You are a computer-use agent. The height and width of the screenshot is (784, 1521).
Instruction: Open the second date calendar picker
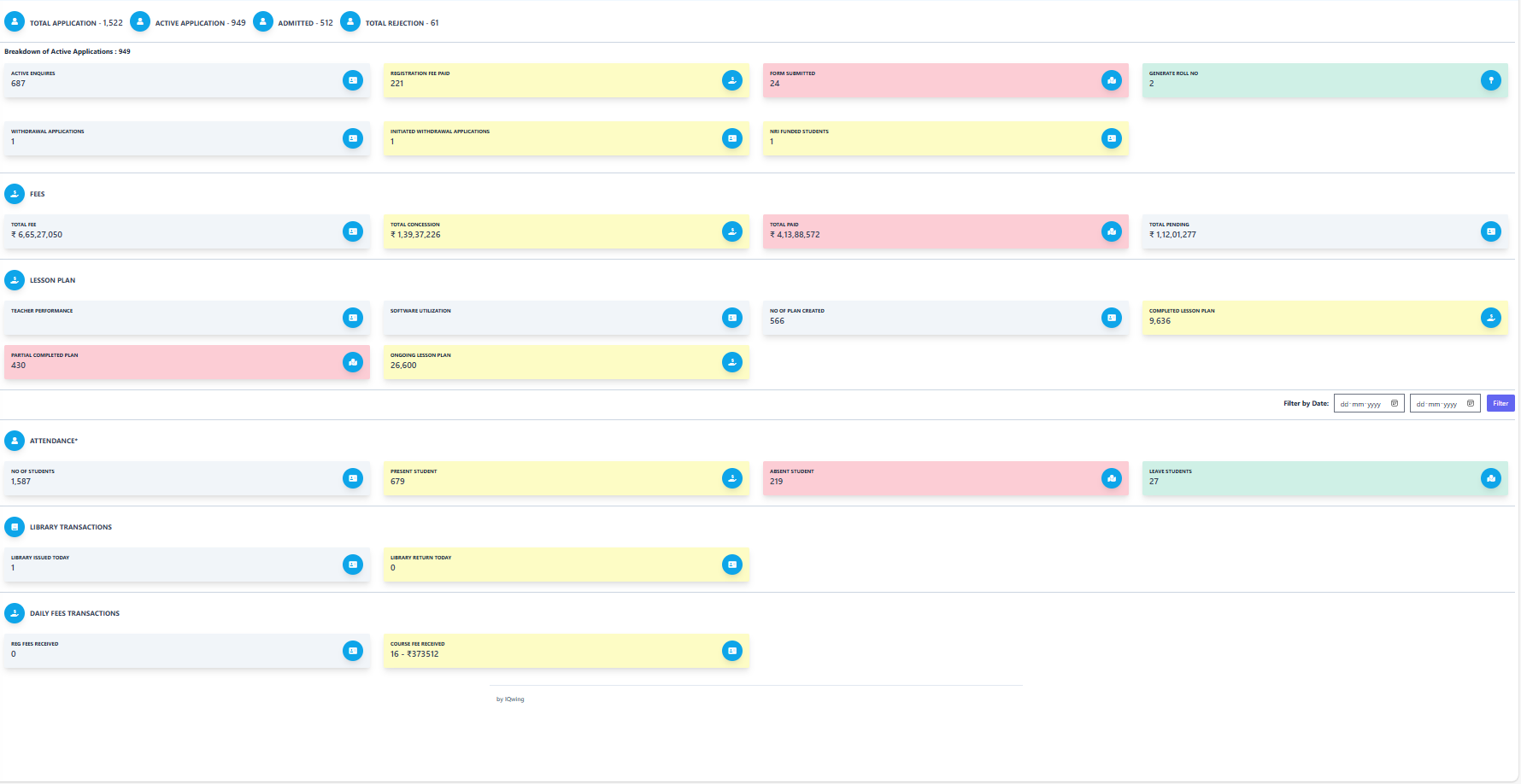pyautogui.click(x=1471, y=402)
